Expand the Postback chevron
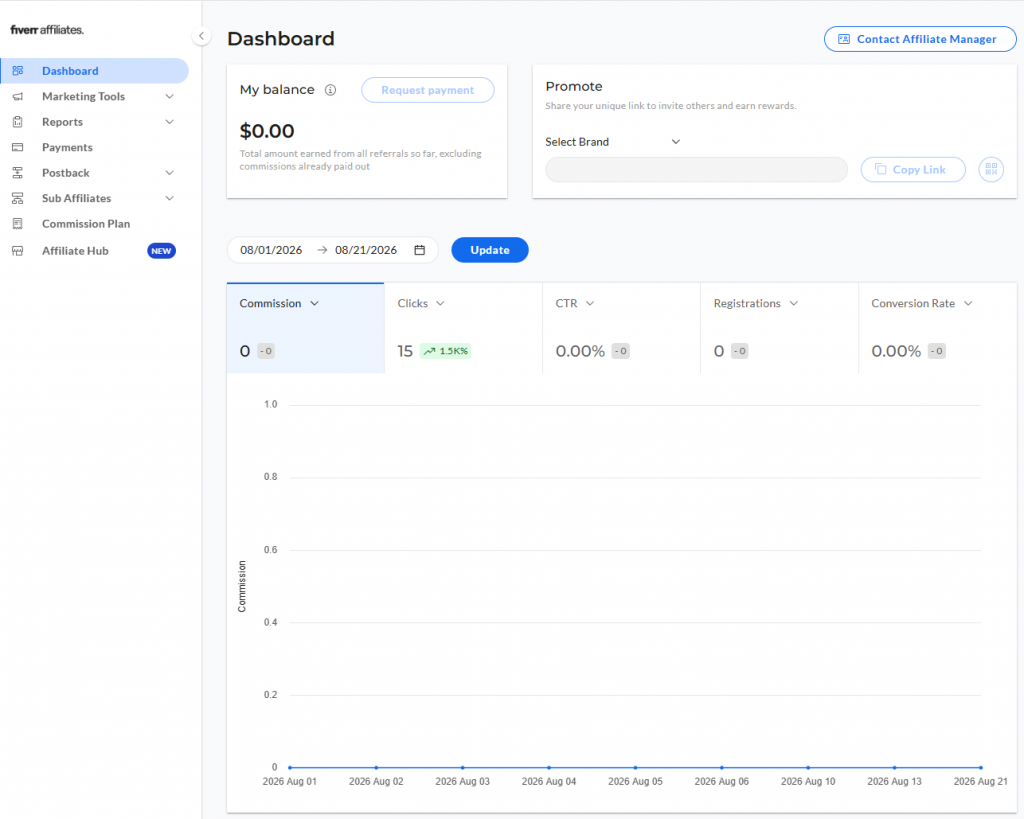The image size is (1024, 819). [x=169, y=172]
